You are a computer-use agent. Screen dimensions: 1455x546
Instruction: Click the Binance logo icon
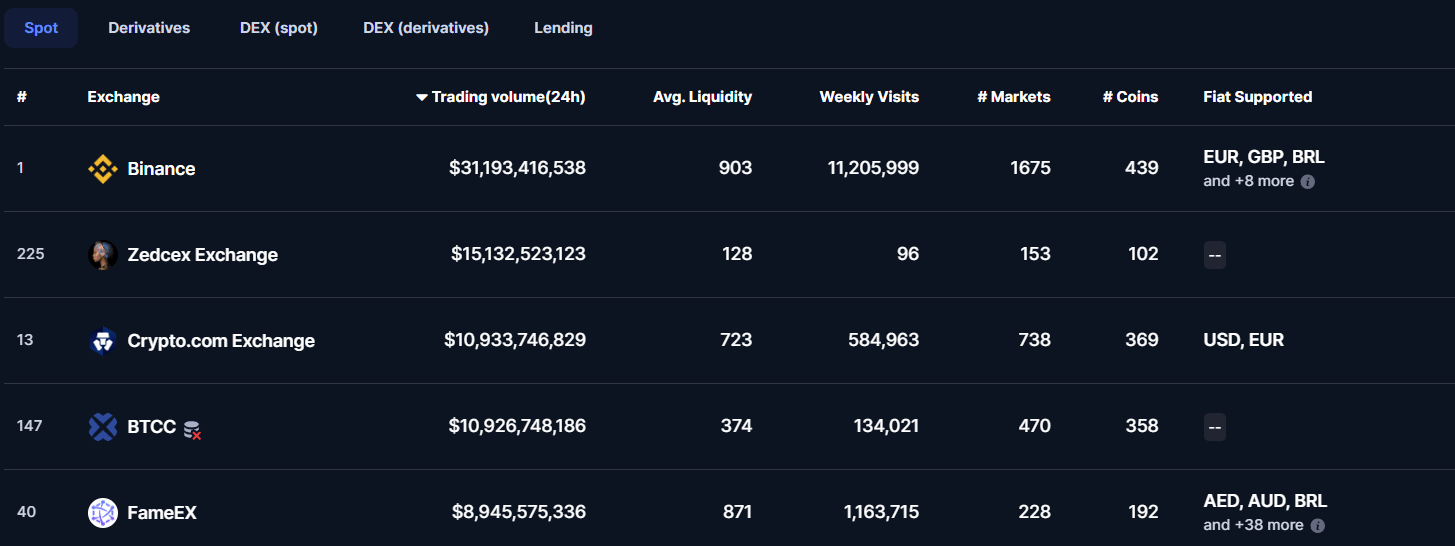(x=103, y=169)
